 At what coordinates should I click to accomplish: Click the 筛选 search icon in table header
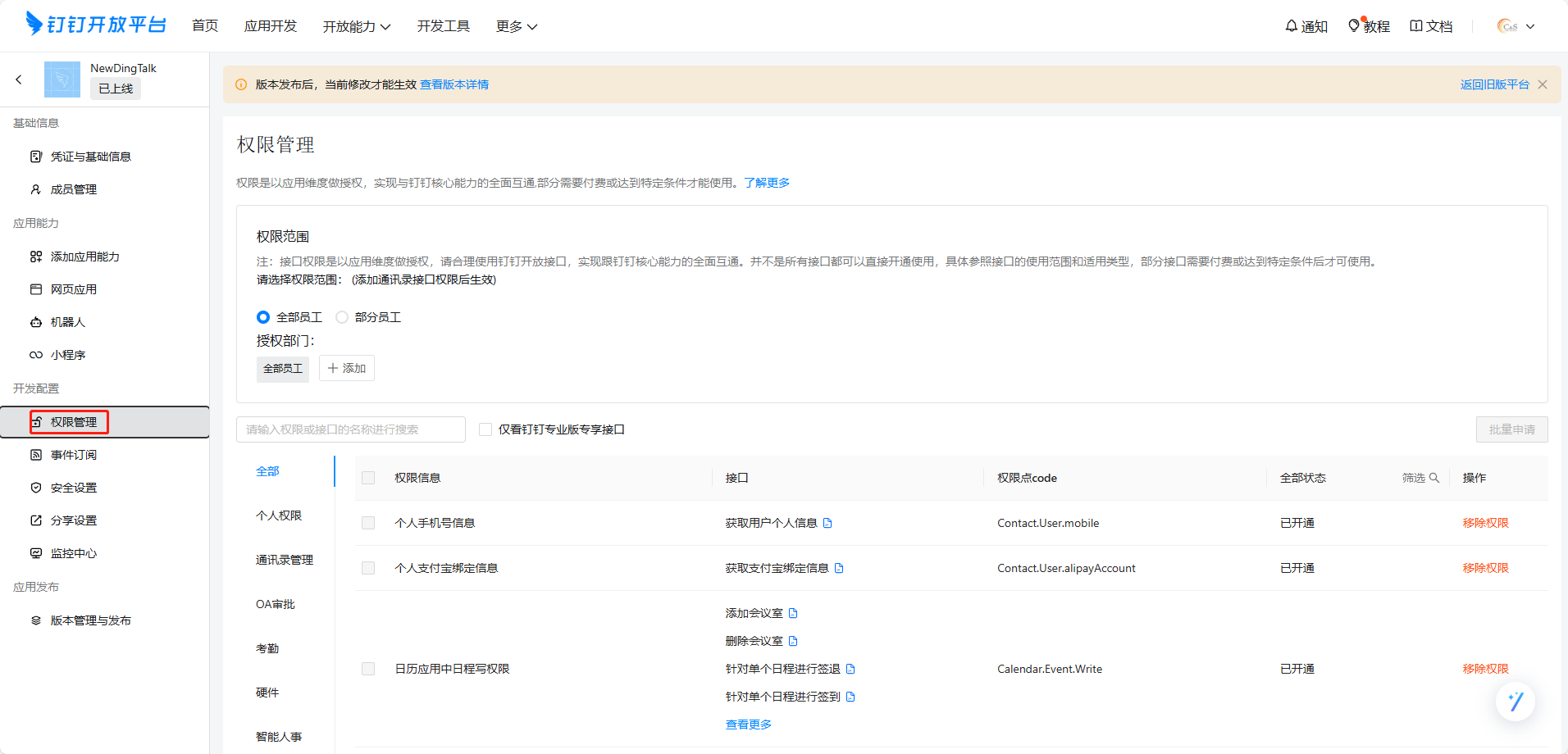[1434, 478]
